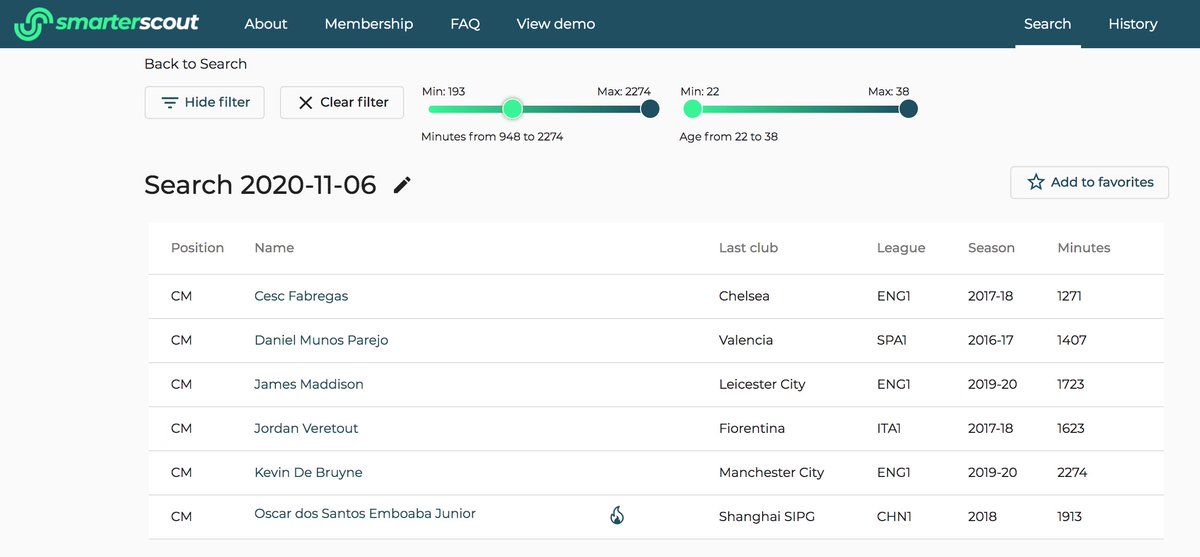Open Jordan Veretout player profile
The height and width of the screenshot is (557, 1200).
point(306,428)
